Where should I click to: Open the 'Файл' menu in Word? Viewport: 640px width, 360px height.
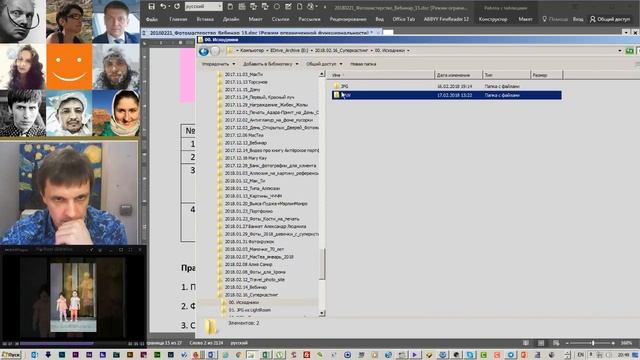151,19
